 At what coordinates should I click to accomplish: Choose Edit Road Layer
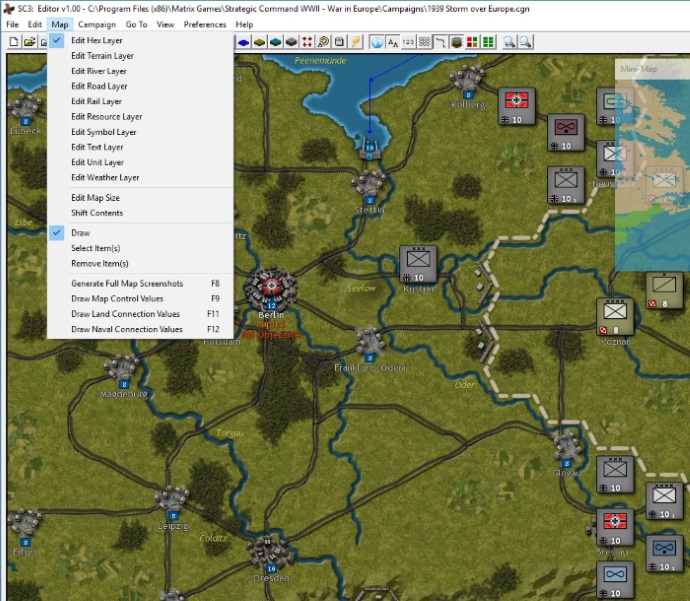[x=140, y=86]
